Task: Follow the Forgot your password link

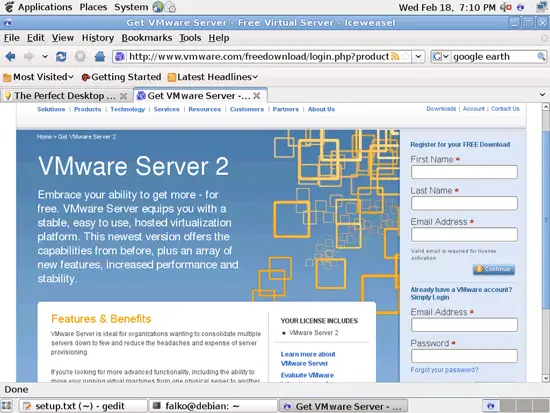Action: pos(444,370)
